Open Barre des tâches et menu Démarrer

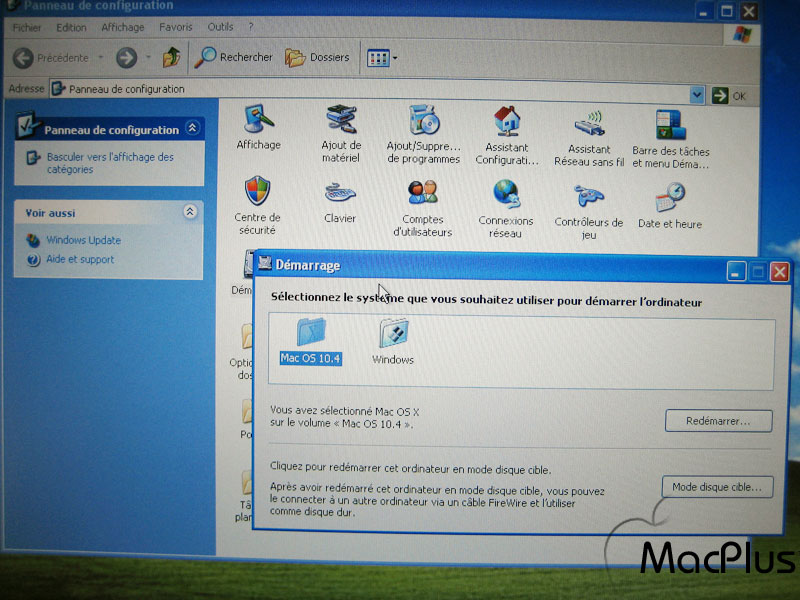pyautogui.click(x=670, y=139)
